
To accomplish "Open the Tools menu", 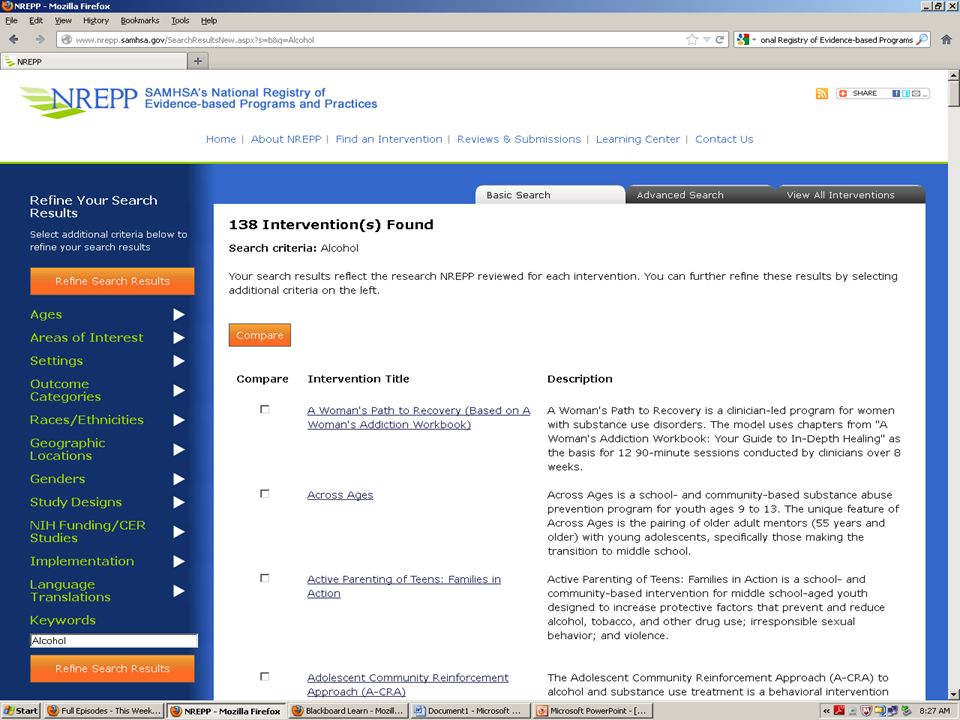I will point(180,20).
